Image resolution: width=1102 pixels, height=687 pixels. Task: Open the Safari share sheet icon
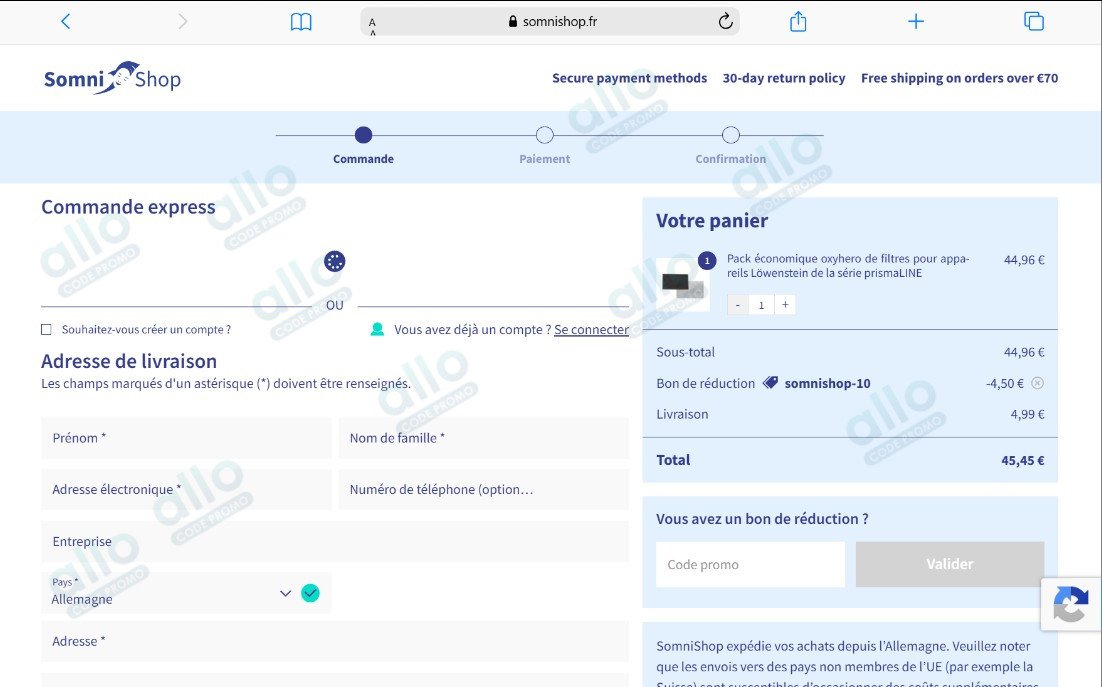tap(798, 21)
